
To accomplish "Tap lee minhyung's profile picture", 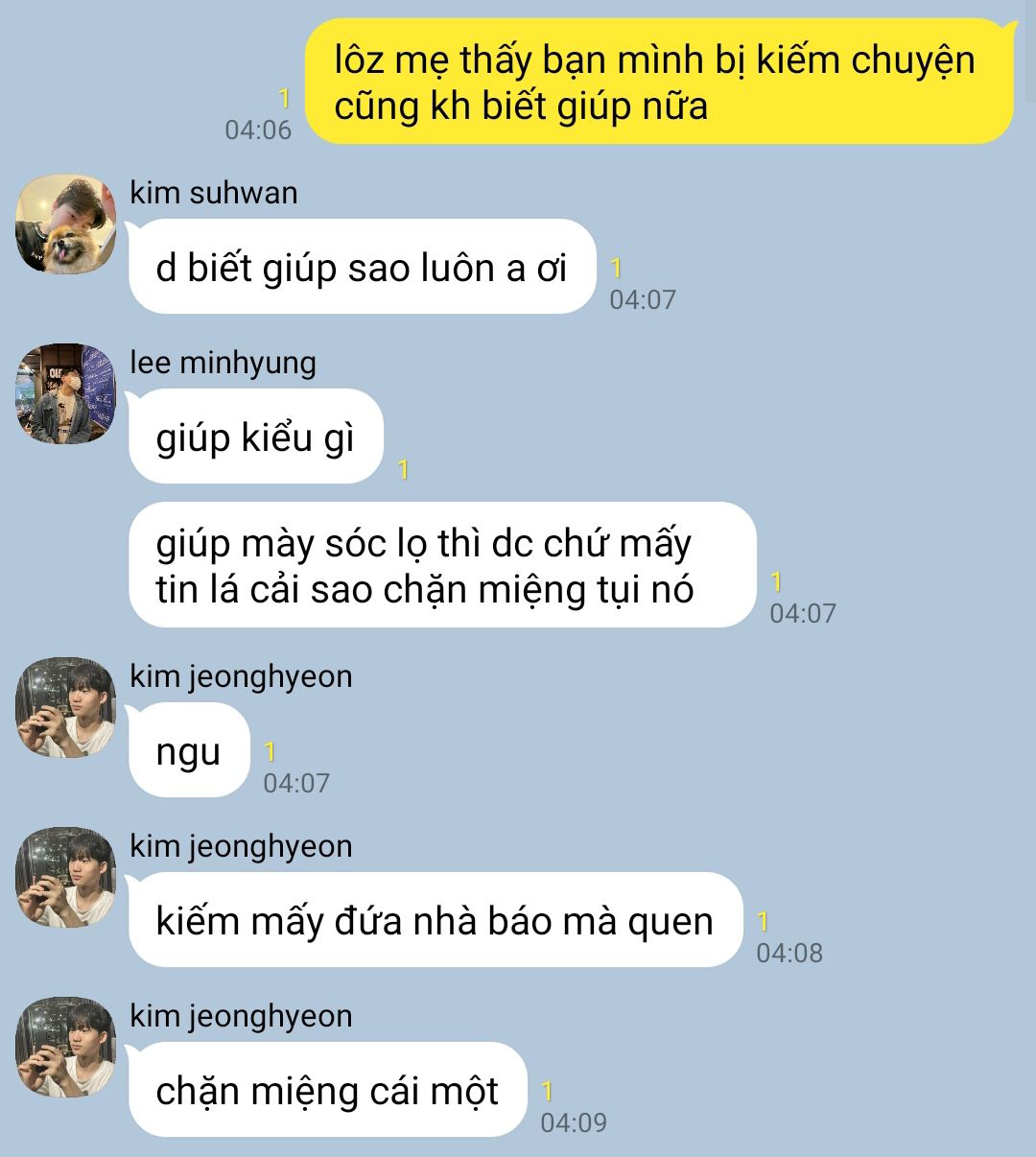I will (x=66, y=394).
